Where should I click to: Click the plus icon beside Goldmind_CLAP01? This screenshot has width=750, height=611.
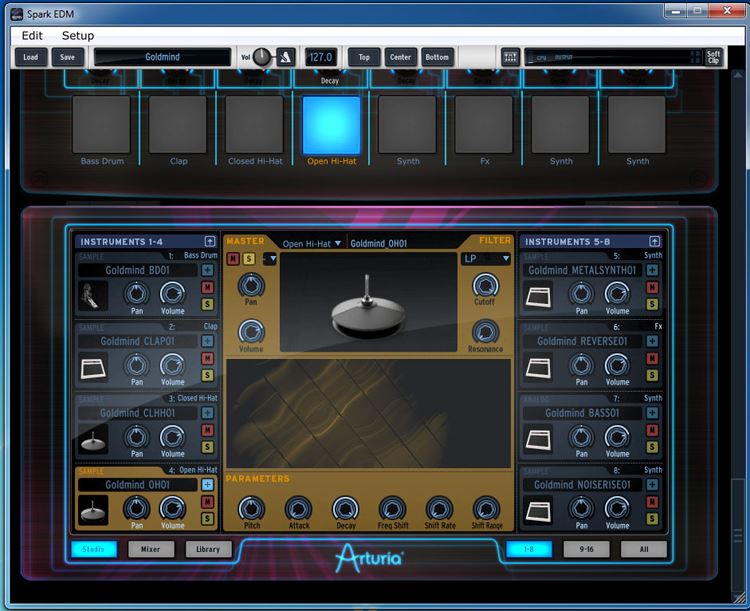pos(207,341)
